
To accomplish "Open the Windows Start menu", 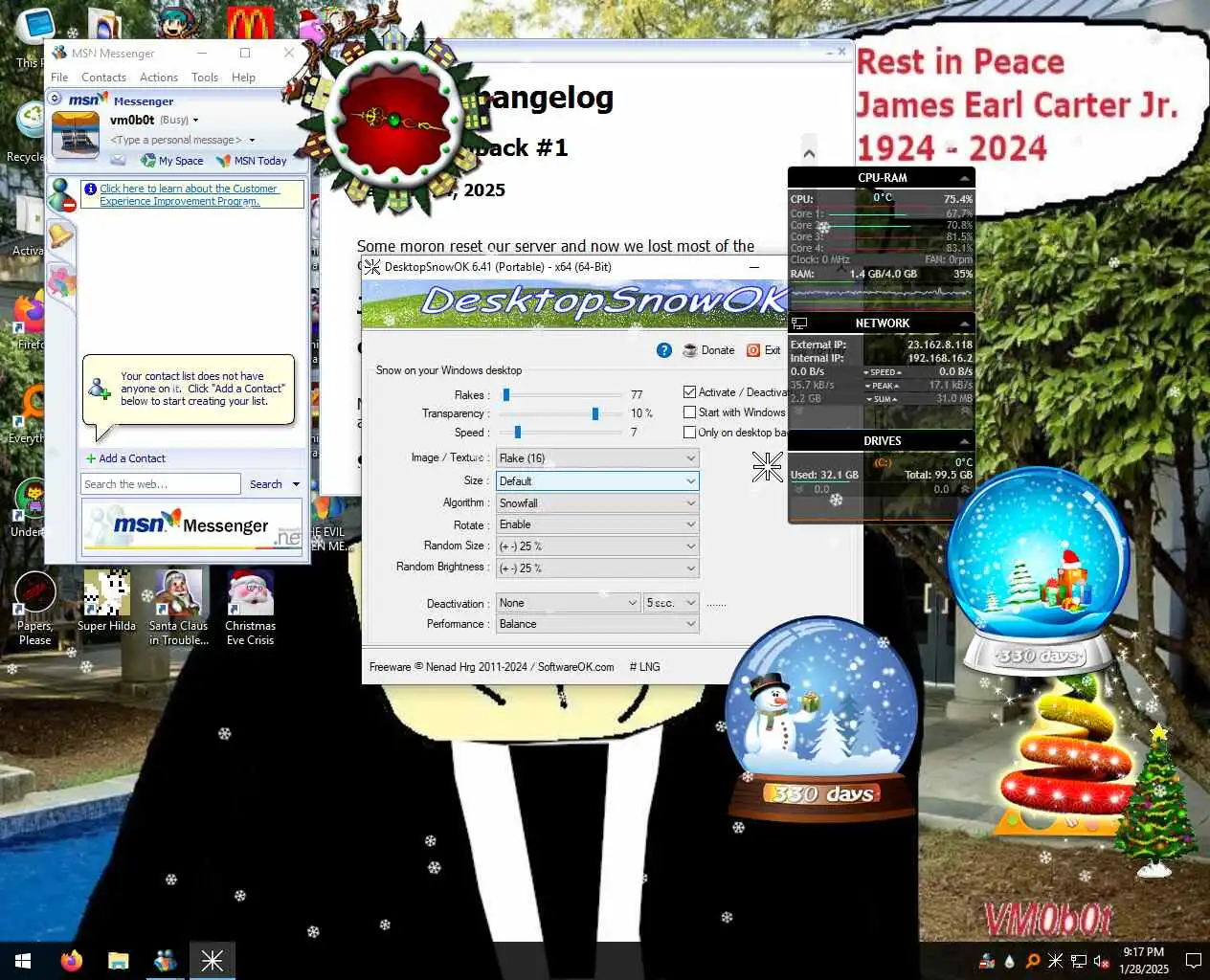I will 23,961.
